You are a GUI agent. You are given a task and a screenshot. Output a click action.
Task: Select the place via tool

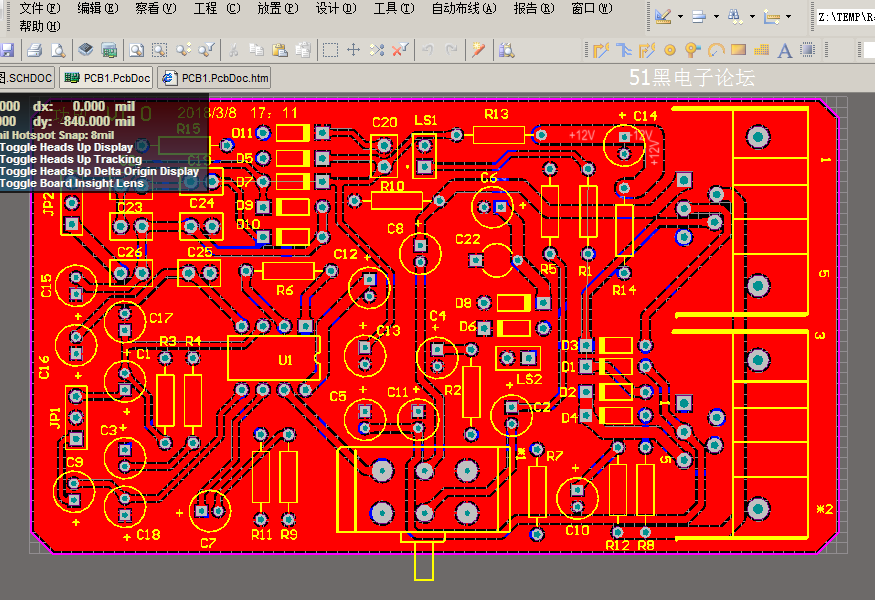click(693, 51)
